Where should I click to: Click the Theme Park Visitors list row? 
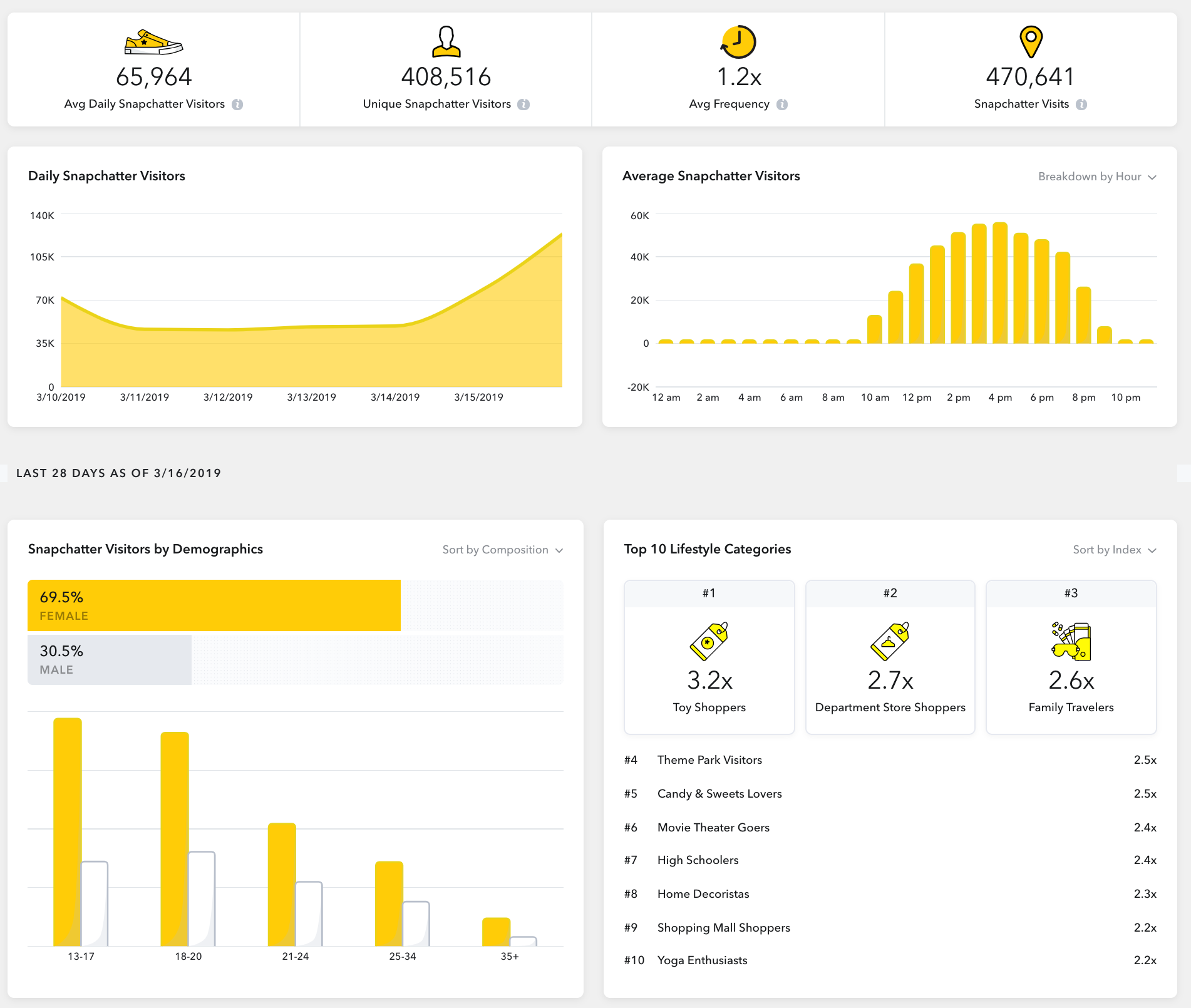[890, 760]
